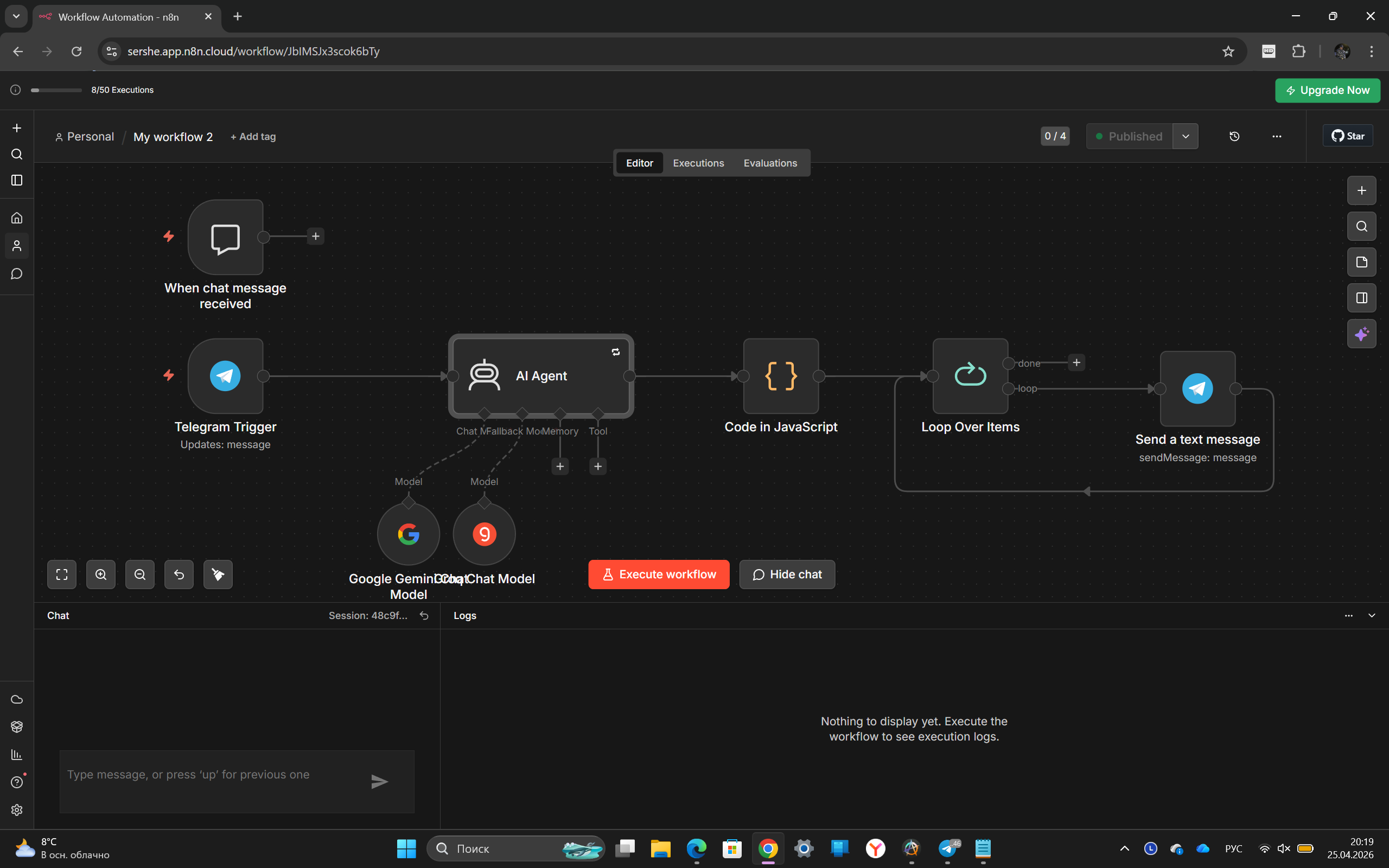The height and width of the screenshot is (868, 1389).
Task: Click the Upgrade Now button
Action: (x=1327, y=91)
